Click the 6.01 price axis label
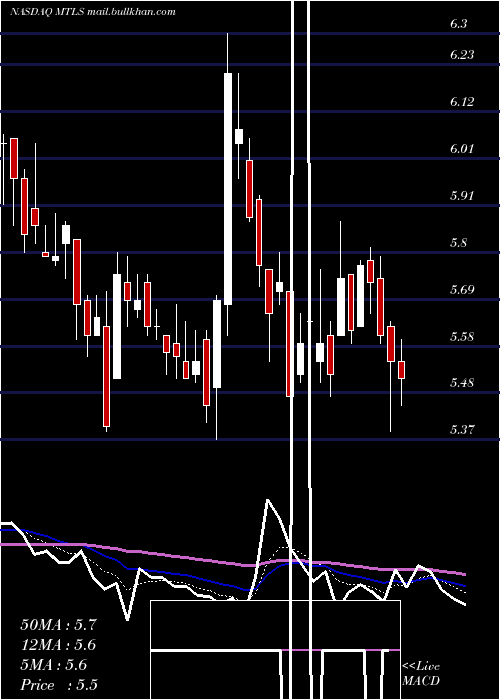This screenshot has width=500, height=700. click(462, 149)
